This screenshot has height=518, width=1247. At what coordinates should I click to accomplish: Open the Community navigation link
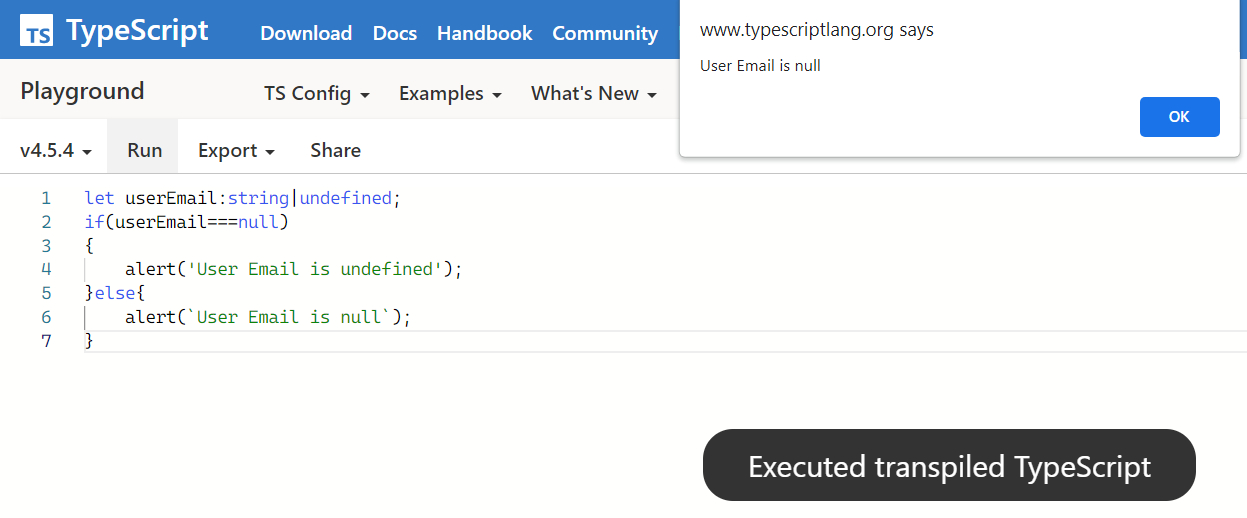click(x=605, y=33)
